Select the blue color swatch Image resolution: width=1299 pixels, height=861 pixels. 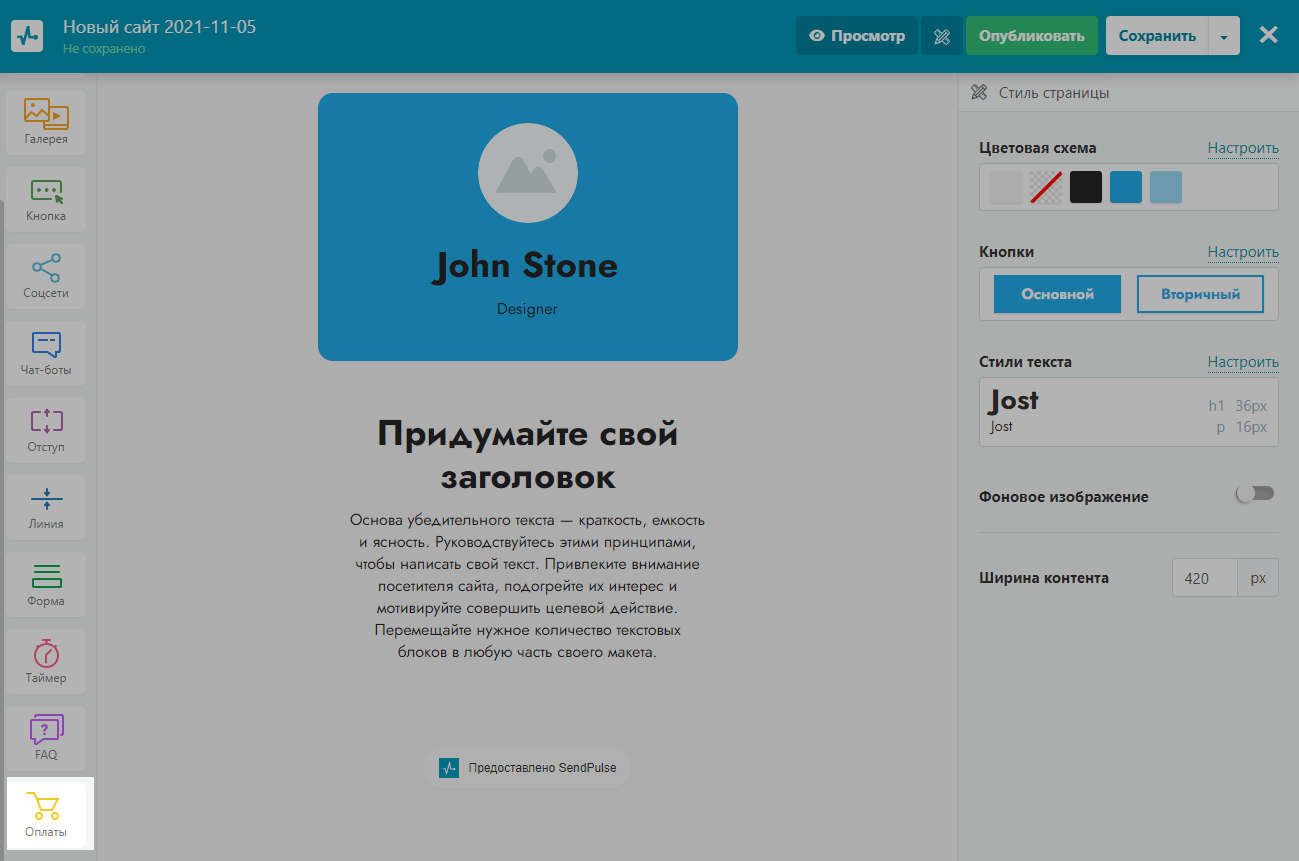click(1126, 187)
